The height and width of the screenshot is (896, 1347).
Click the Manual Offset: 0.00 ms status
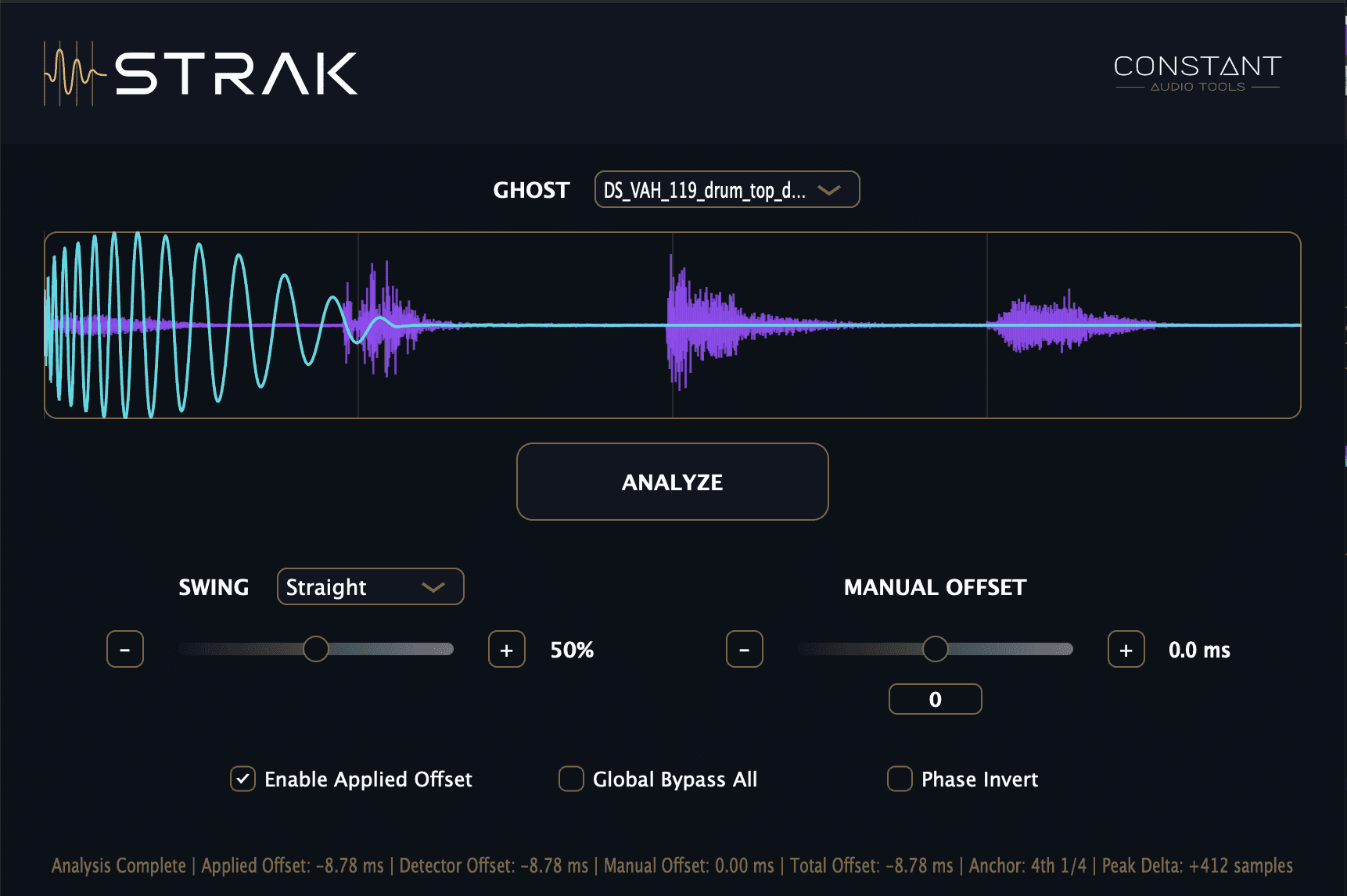tap(689, 866)
